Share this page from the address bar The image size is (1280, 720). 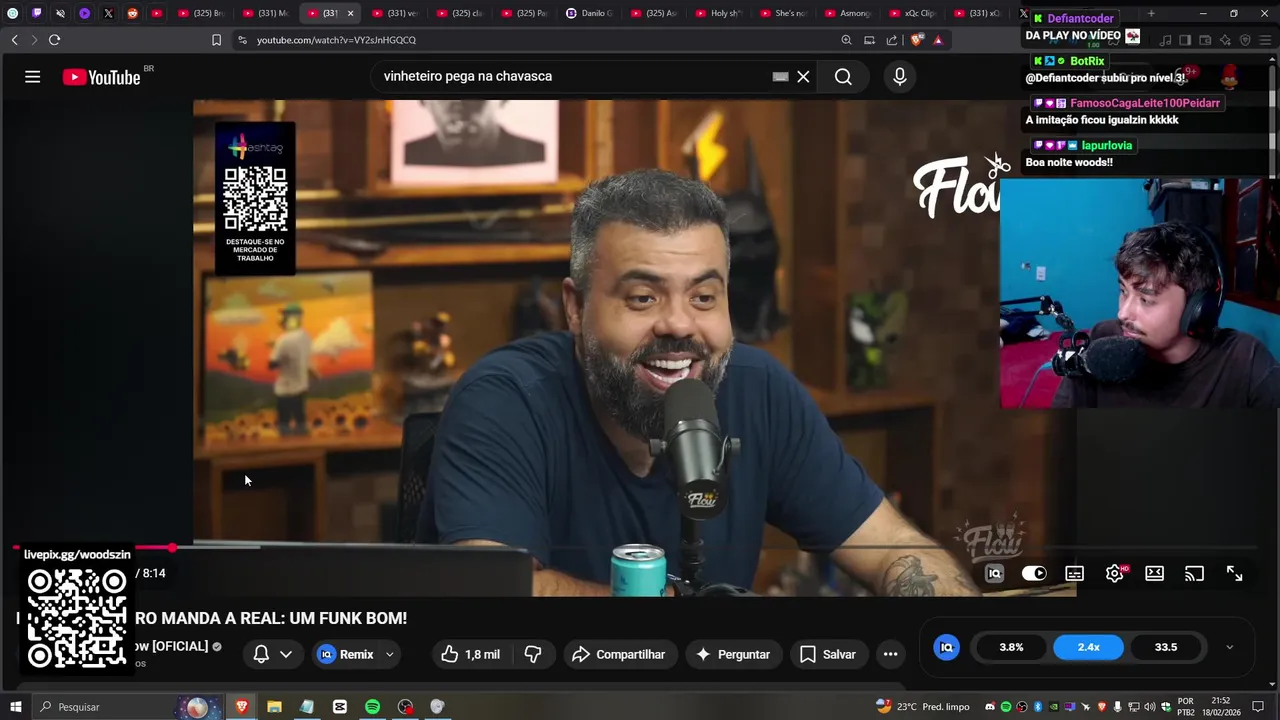click(892, 40)
